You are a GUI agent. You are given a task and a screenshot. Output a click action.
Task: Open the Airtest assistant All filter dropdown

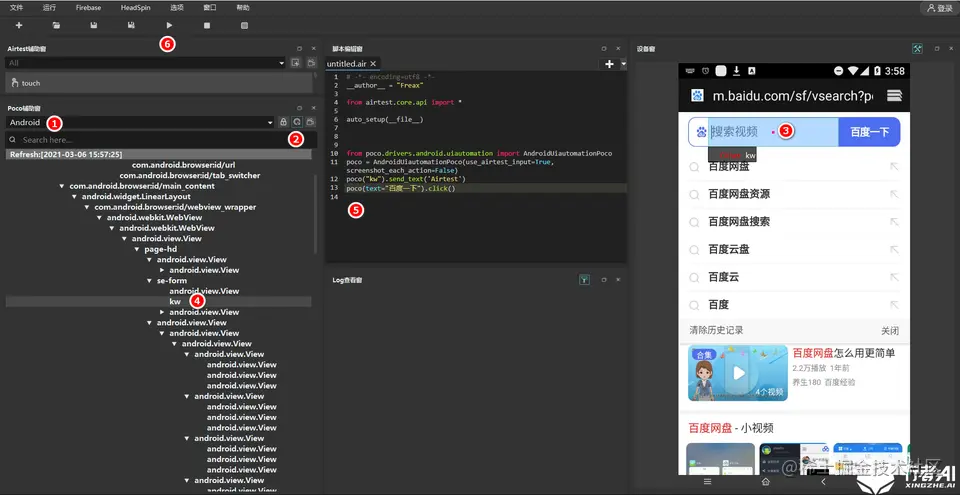(145, 62)
